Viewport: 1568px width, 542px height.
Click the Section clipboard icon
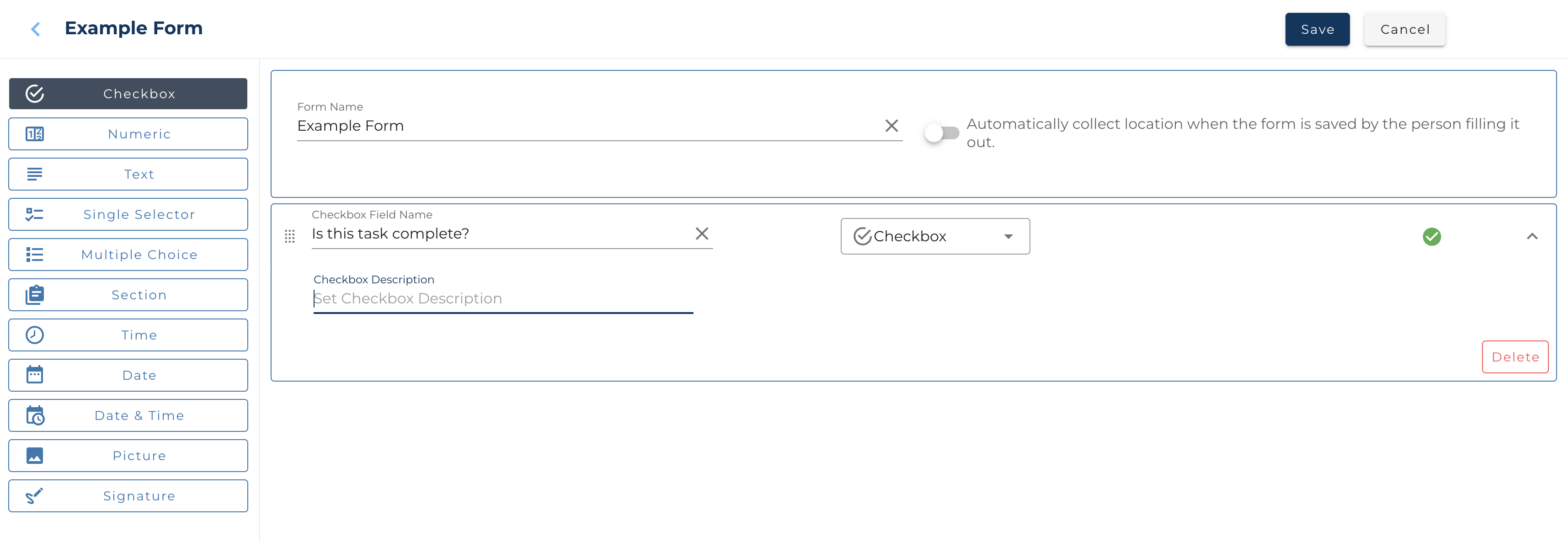[35, 294]
